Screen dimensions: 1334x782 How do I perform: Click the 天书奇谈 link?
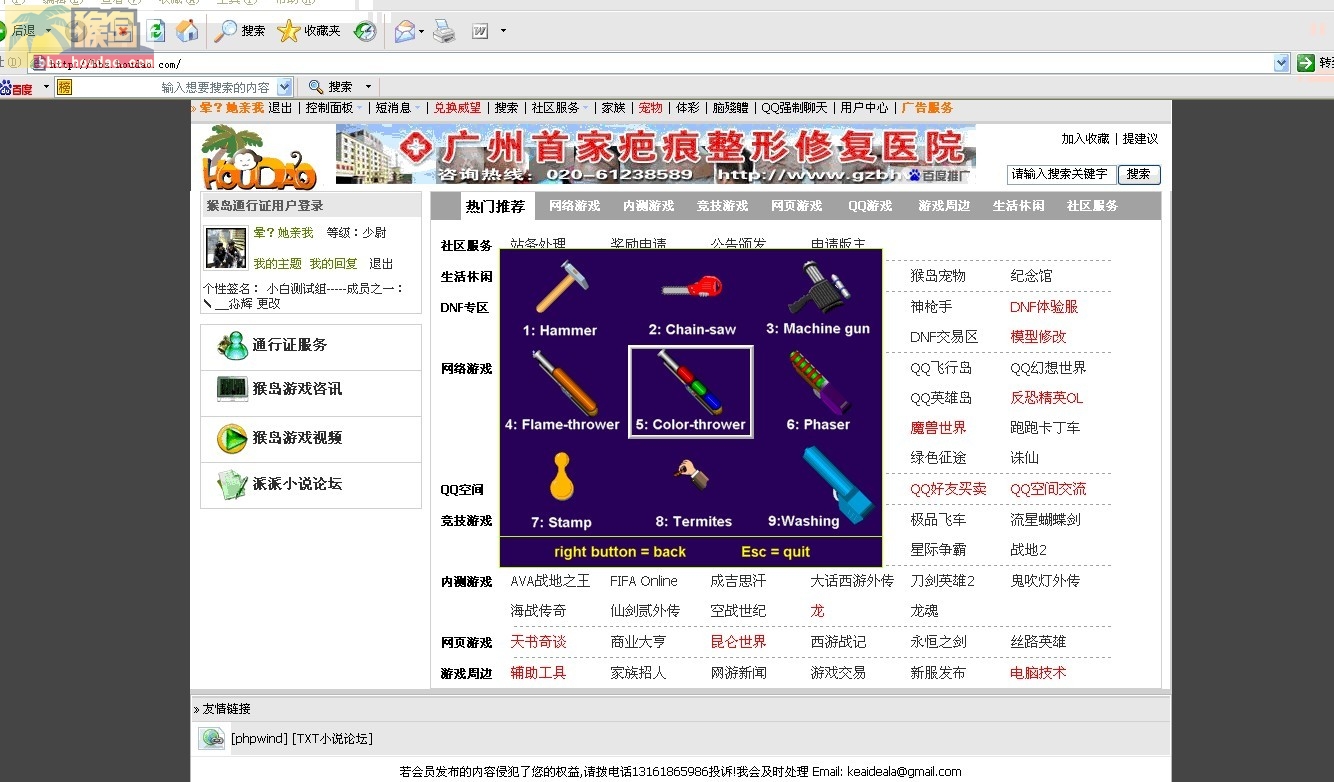(538, 642)
